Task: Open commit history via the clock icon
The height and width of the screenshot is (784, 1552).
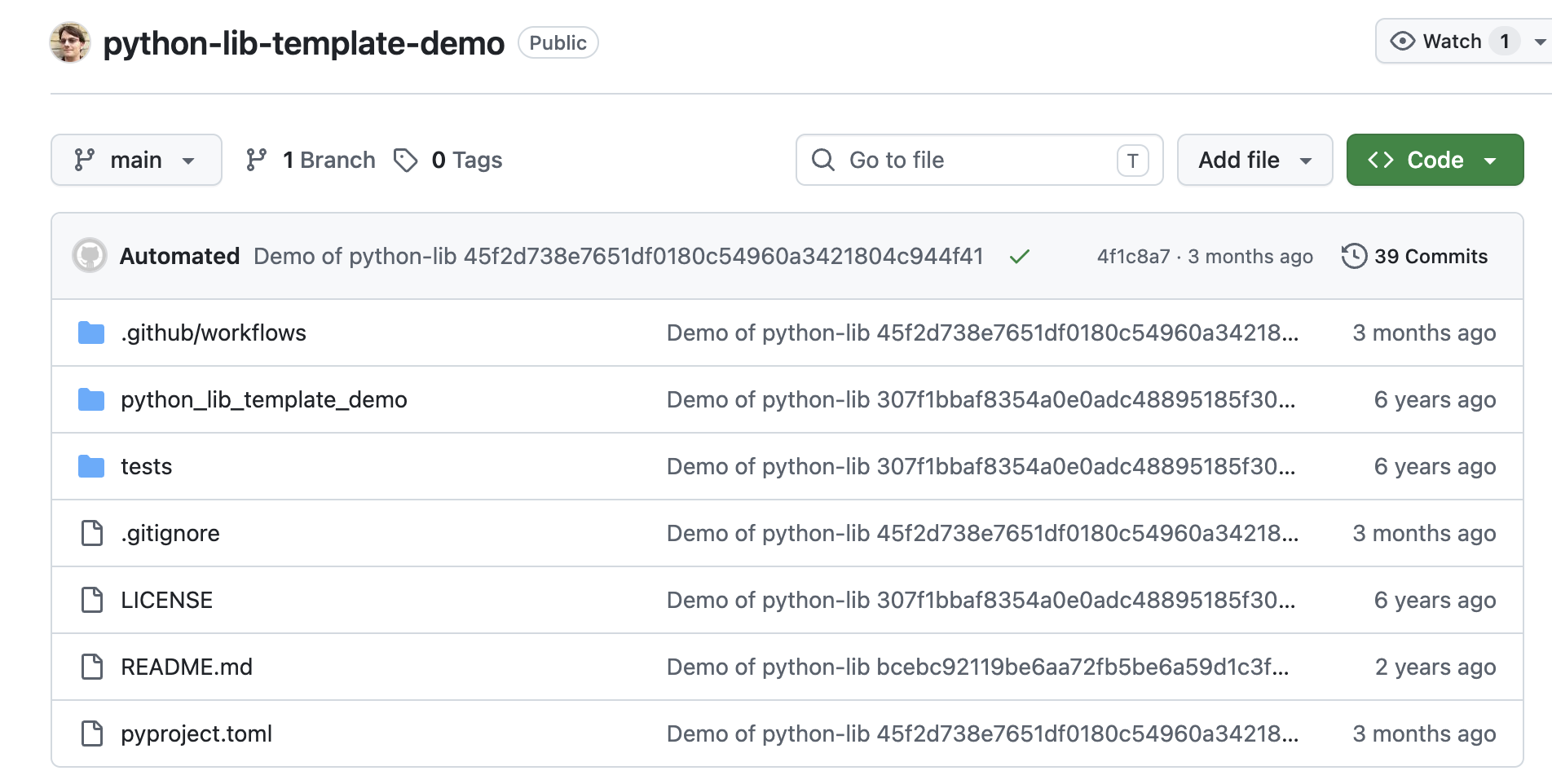Action: [x=1353, y=256]
